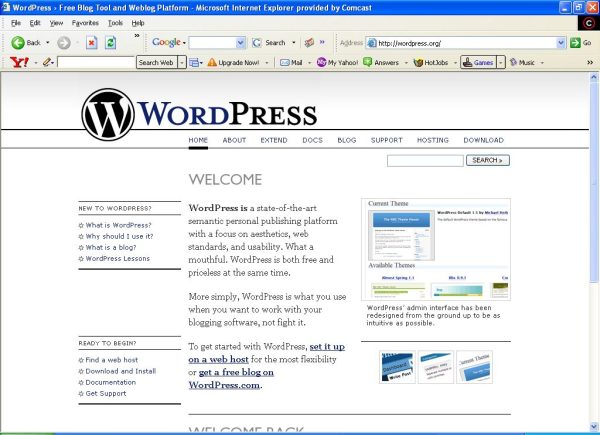Open Yahoo Music toolbar button
Image resolution: width=600 pixels, height=435 pixels.
pyautogui.click(x=522, y=62)
